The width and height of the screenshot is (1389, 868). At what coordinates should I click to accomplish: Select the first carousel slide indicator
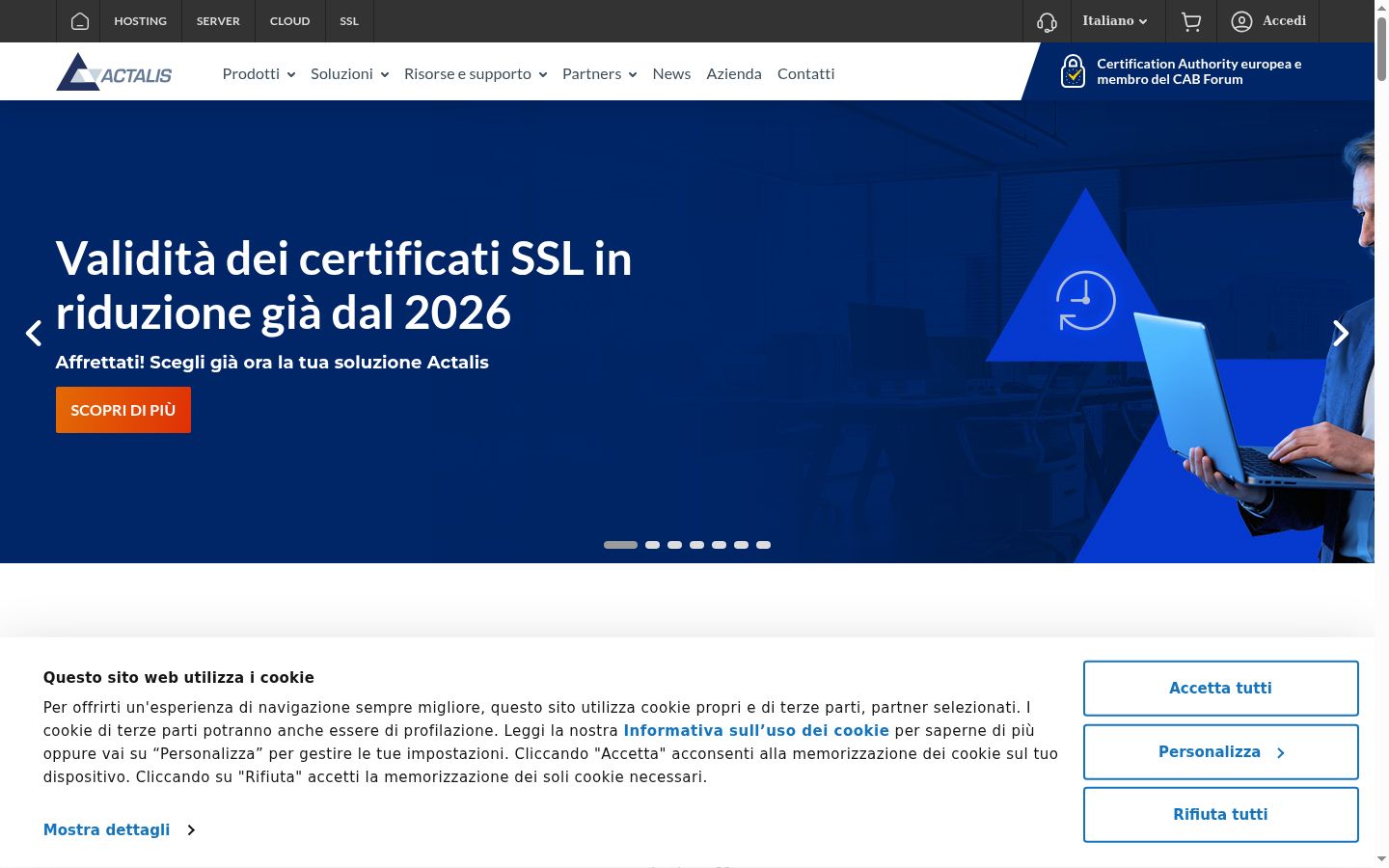(620, 545)
